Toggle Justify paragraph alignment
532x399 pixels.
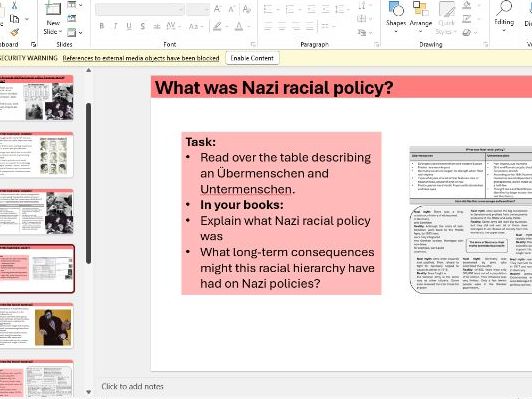pyautogui.click(x=310, y=26)
